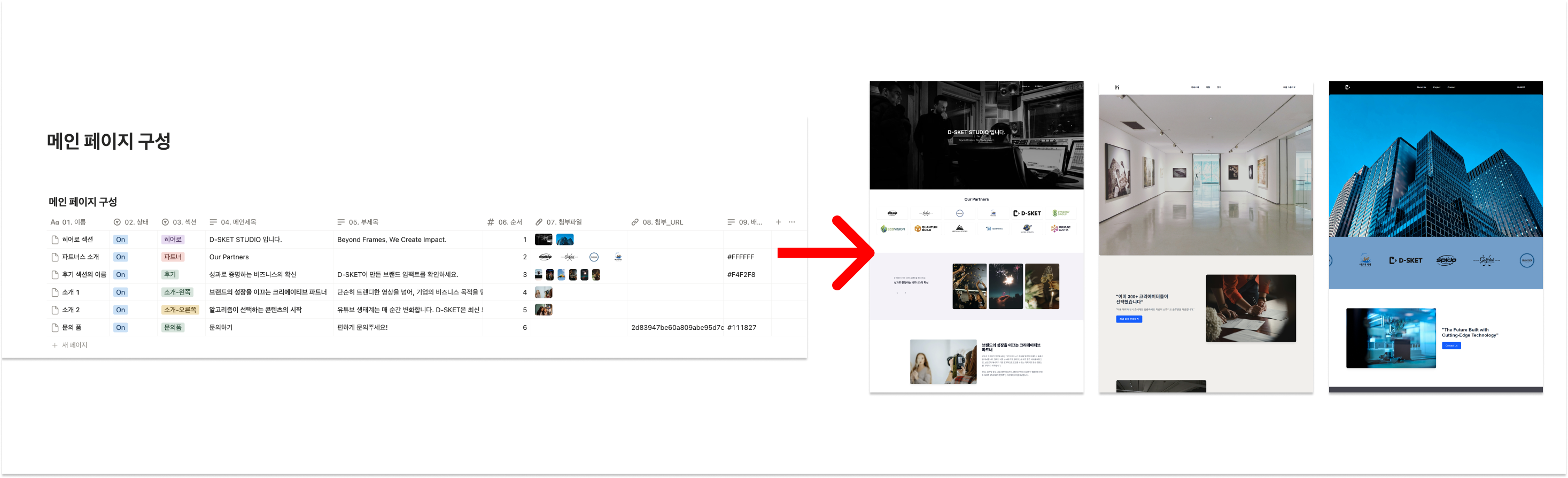Toggle On status of 히어로 섹션 row
This screenshot has height=478, width=1568.
point(121,240)
